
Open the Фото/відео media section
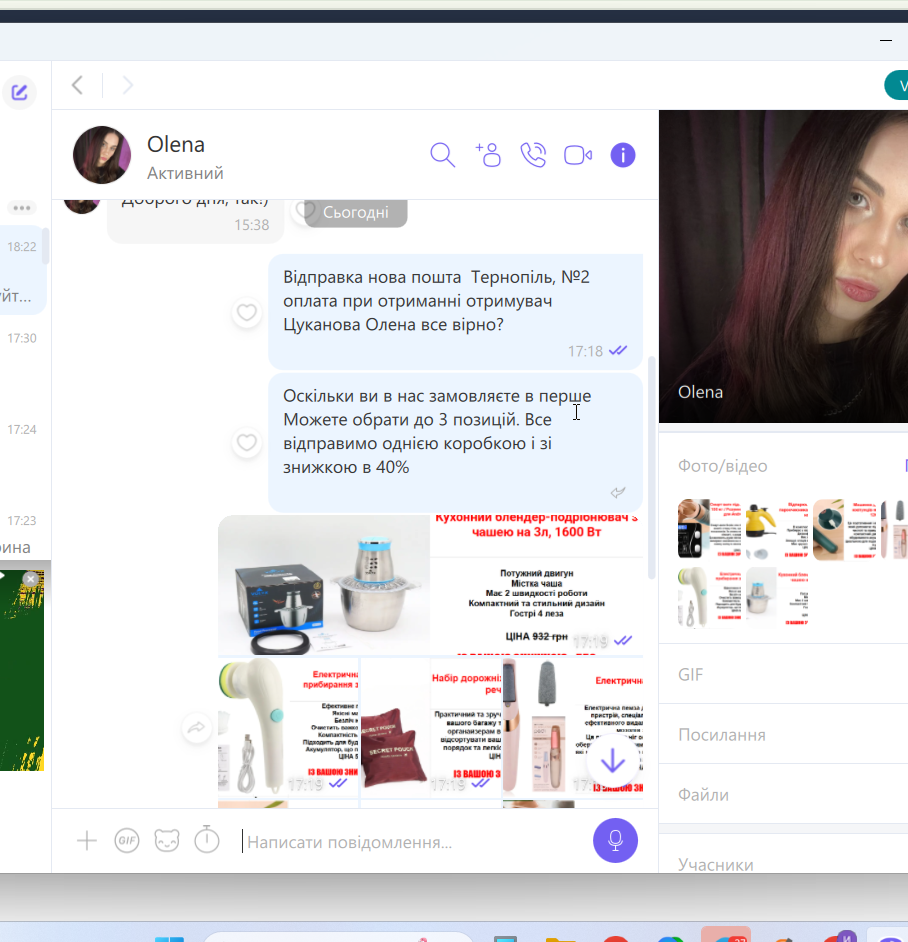tap(722, 466)
